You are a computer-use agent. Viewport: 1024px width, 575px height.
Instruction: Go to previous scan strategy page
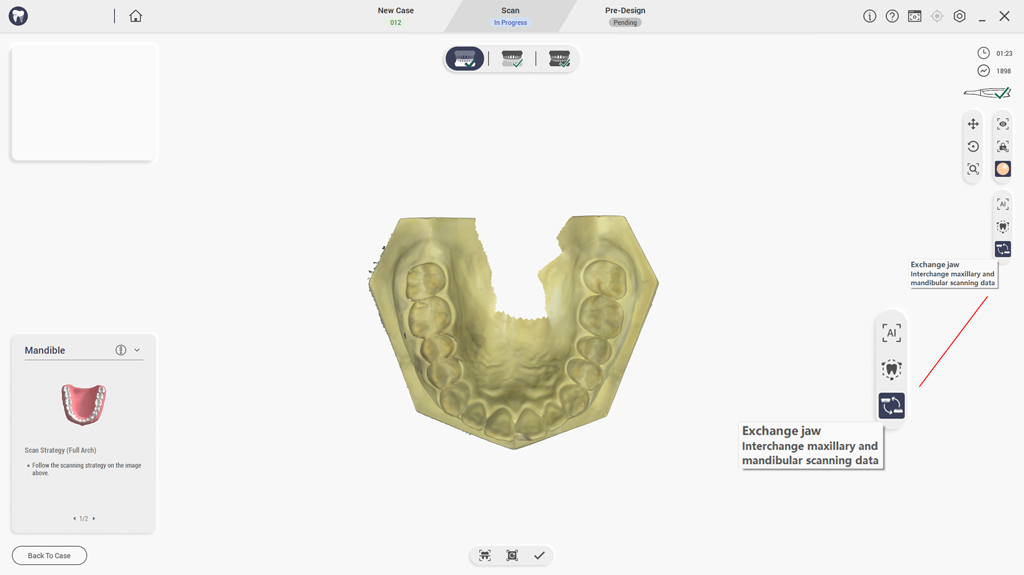pos(74,519)
